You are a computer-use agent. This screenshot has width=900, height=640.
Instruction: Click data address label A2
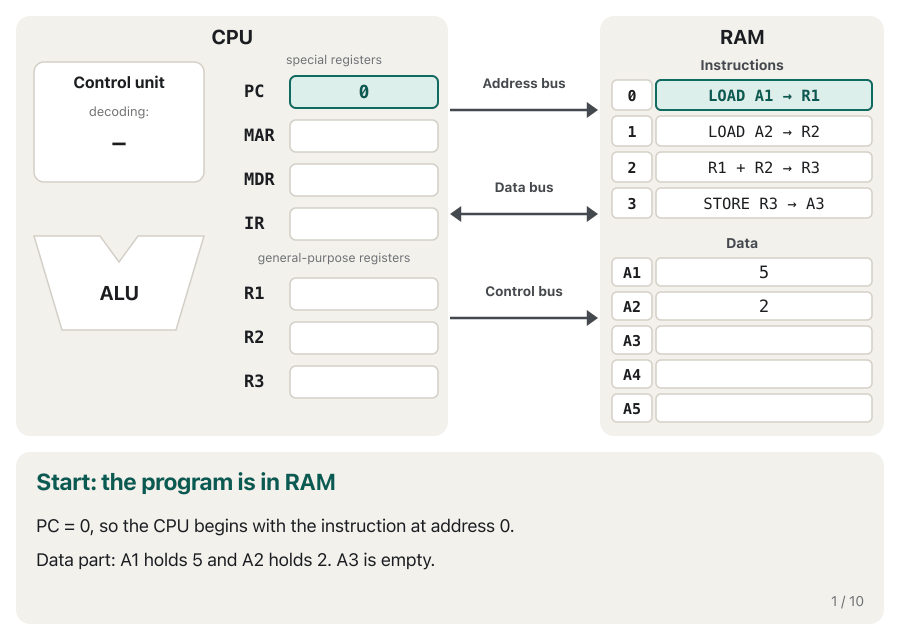(631, 306)
